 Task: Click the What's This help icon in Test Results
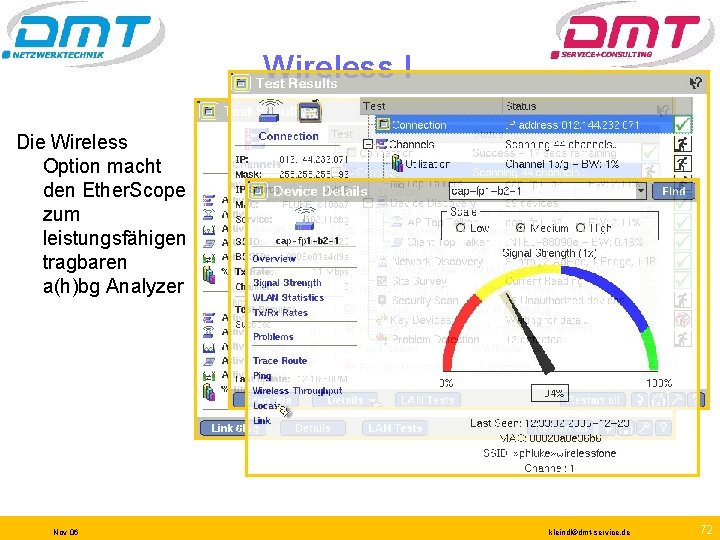(x=696, y=83)
